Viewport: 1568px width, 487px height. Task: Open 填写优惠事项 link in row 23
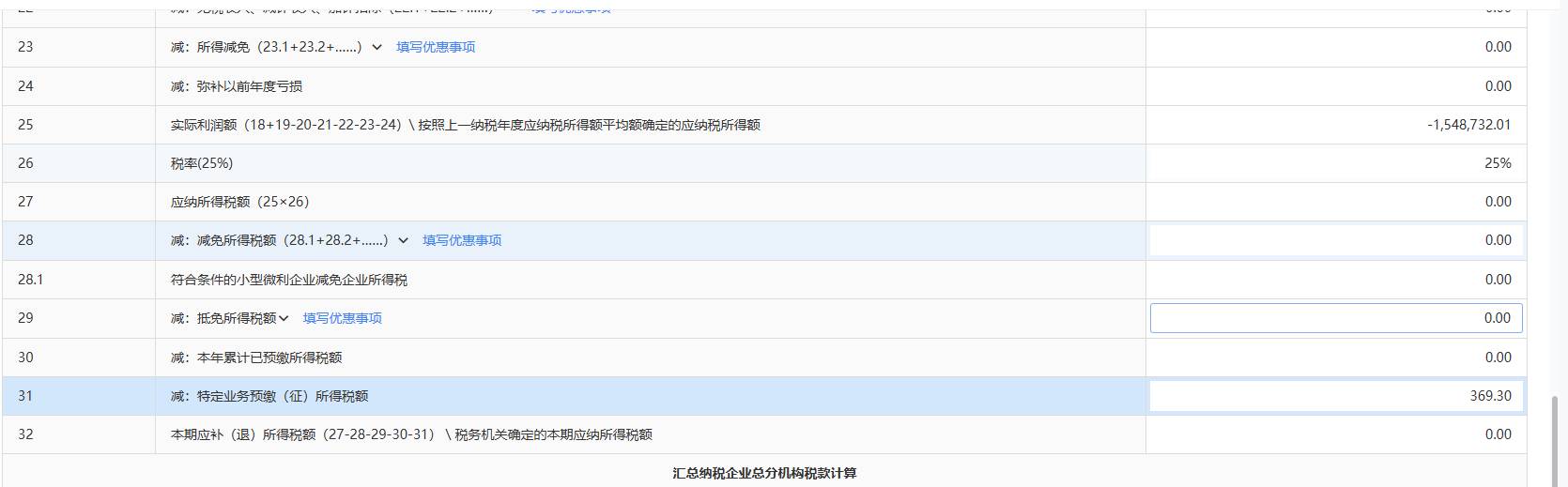click(x=436, y=47)
